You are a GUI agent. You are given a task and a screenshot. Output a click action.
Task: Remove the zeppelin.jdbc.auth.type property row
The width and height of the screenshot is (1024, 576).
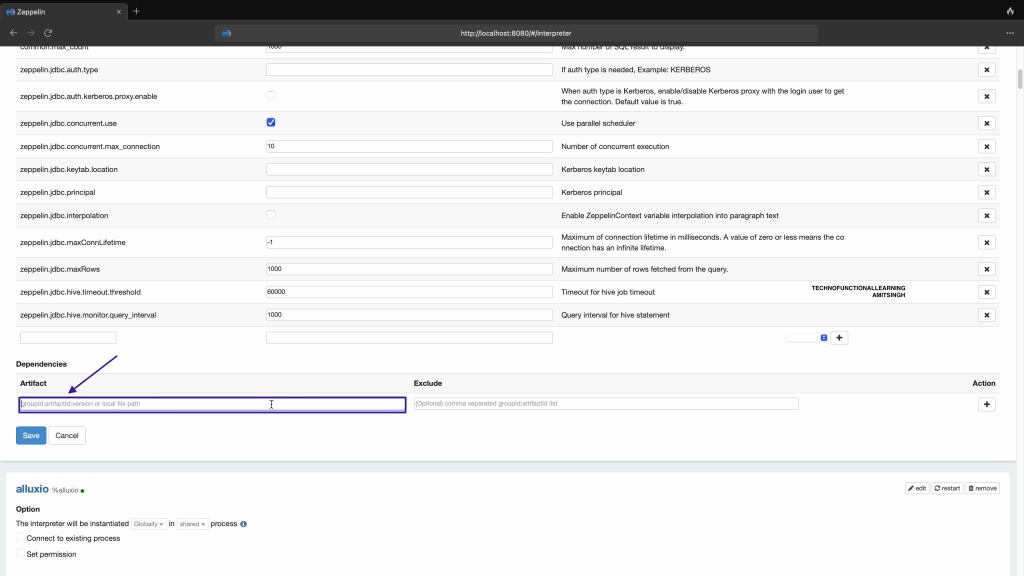pos(986,70)
